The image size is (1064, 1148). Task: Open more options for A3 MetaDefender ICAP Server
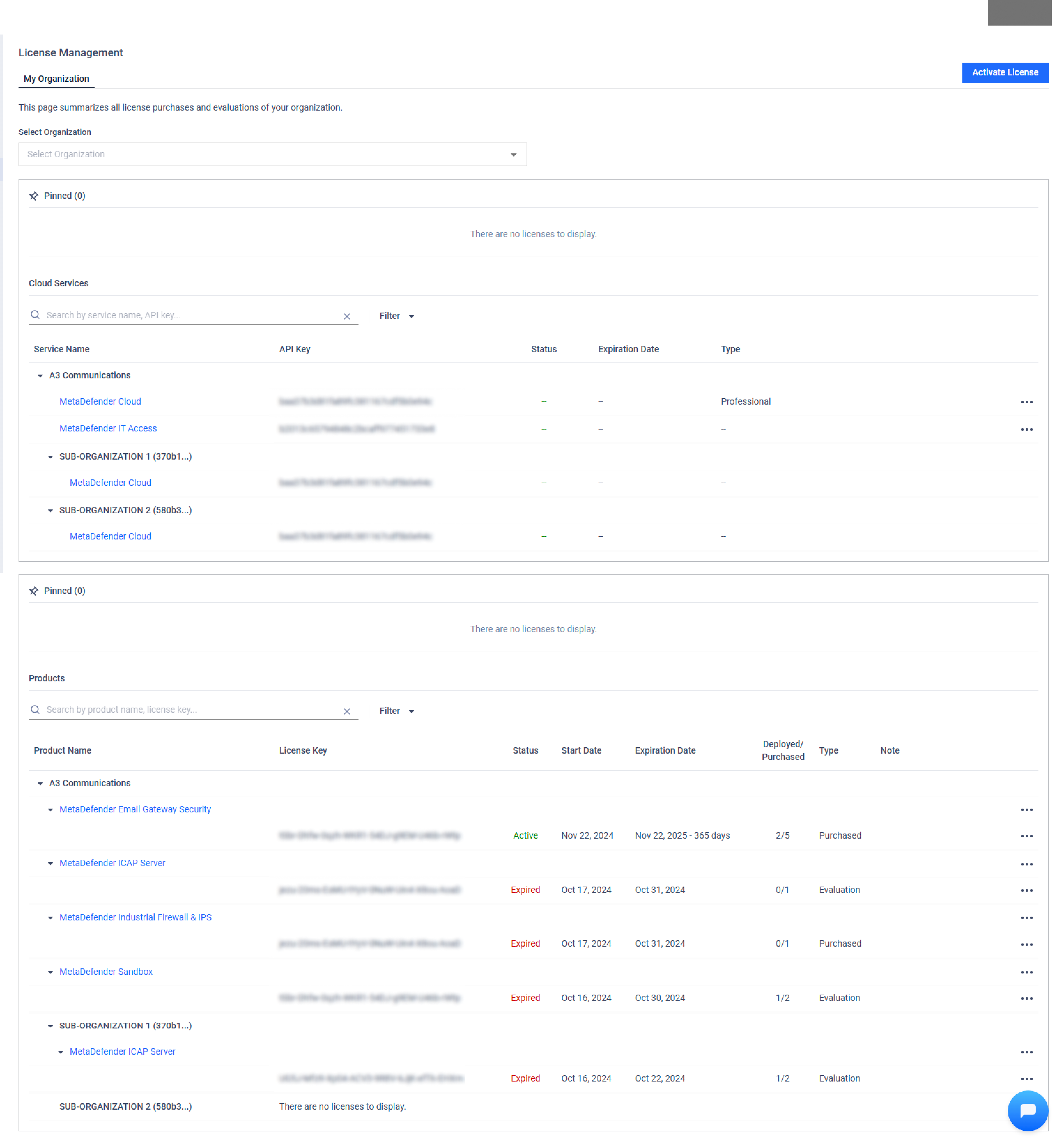click(1026, 864)
